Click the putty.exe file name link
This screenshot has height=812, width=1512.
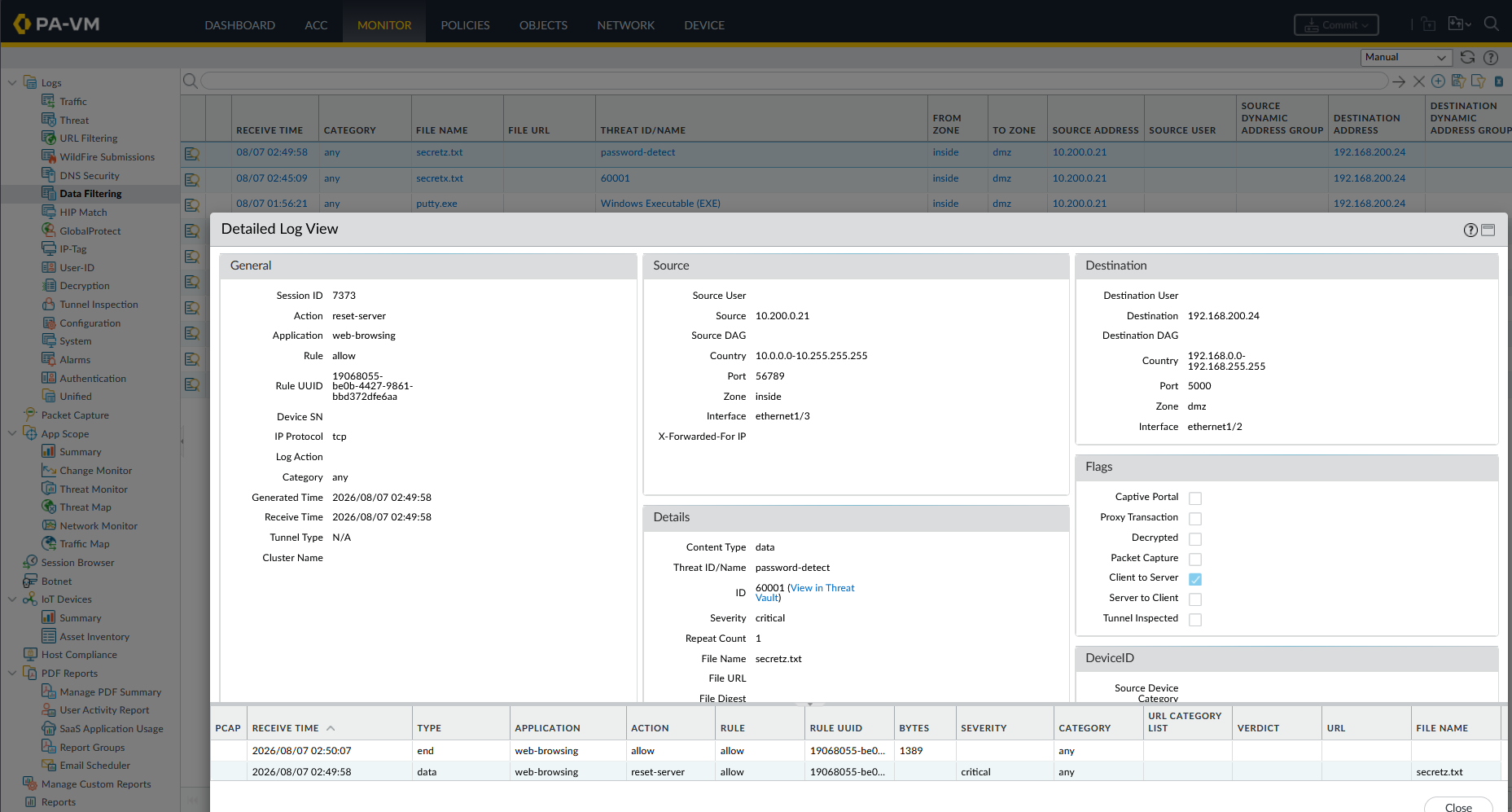(436, 204)
